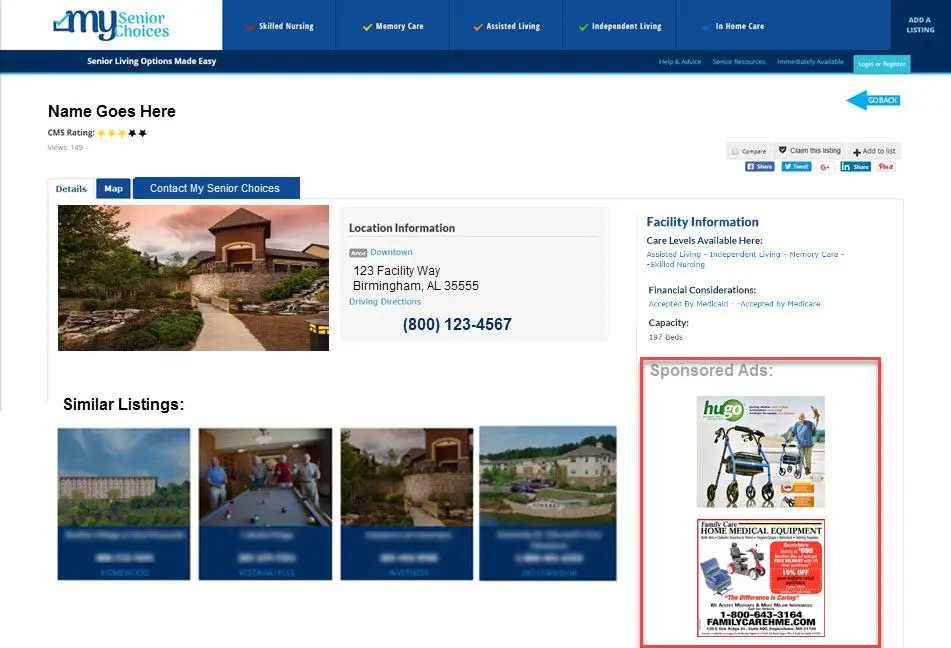Screen dimensions: 951x648
Task: Share the listing on Facebook
Action: (759, 166)
